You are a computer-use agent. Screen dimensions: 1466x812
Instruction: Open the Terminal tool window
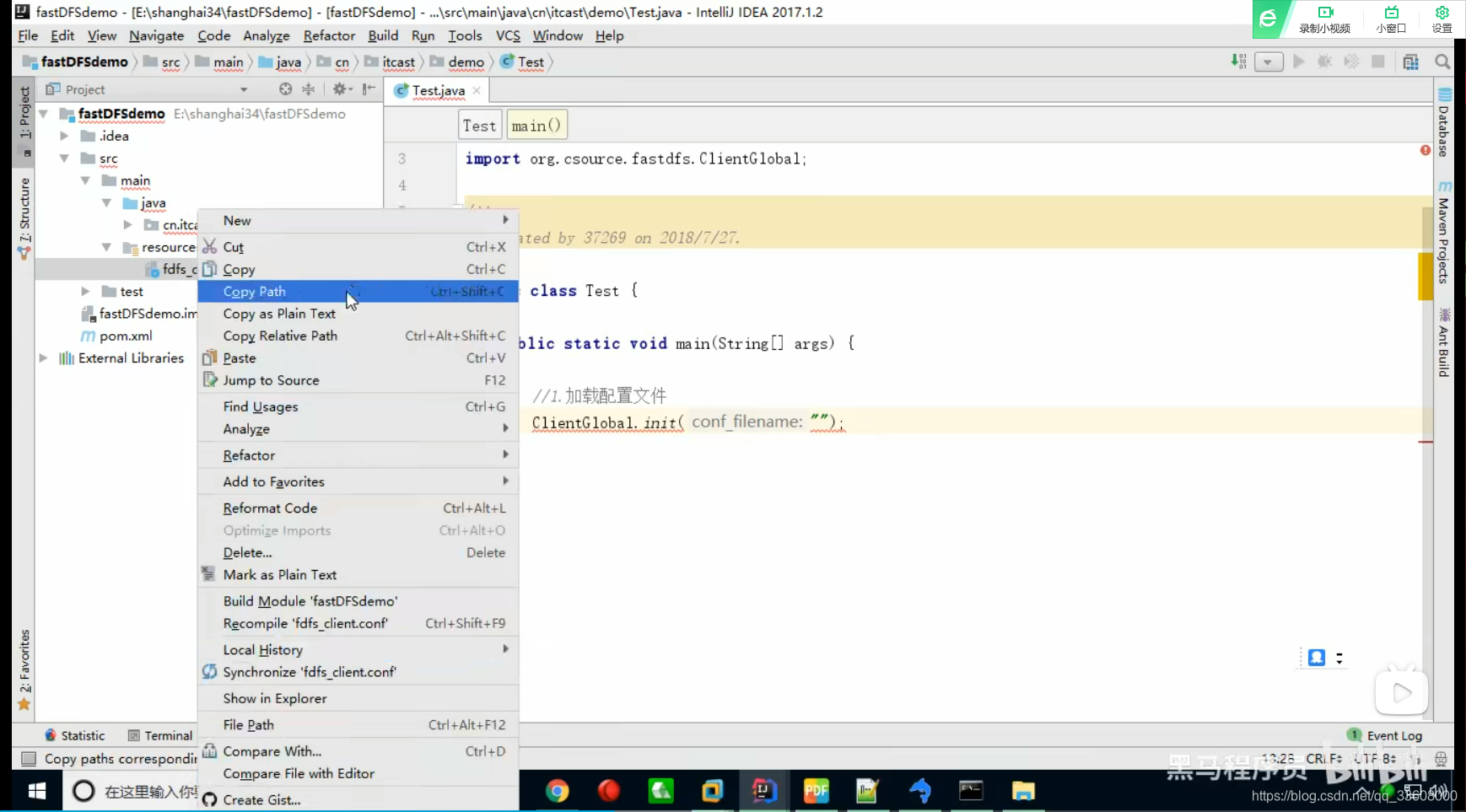coord(160,735)
